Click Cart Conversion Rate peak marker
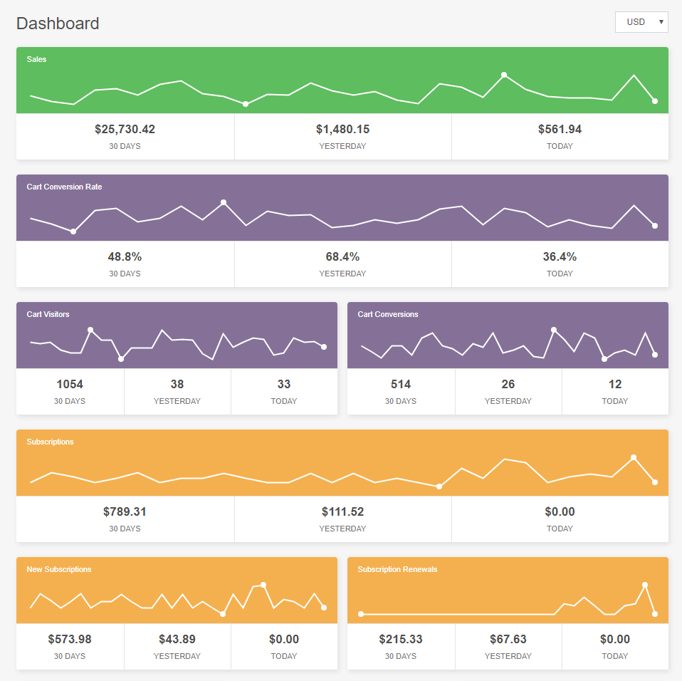This screenshot has height=681, width=682. (x=224, y=202)
